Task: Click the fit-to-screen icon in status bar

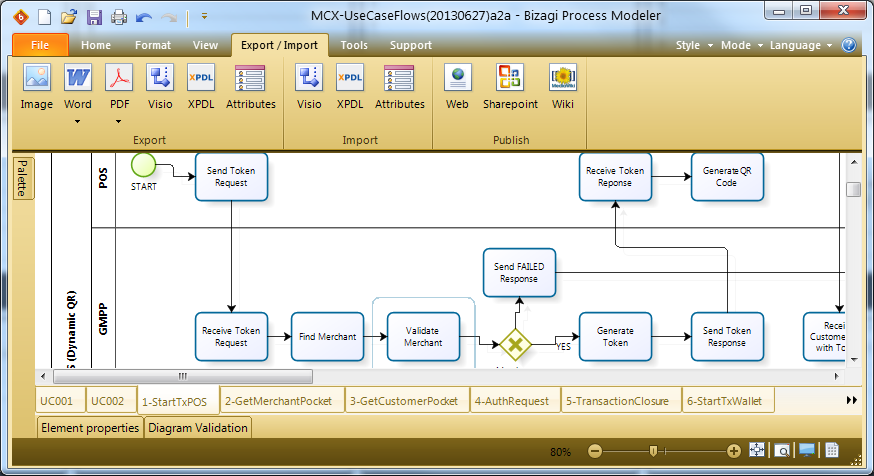Action: click(757, 451)
